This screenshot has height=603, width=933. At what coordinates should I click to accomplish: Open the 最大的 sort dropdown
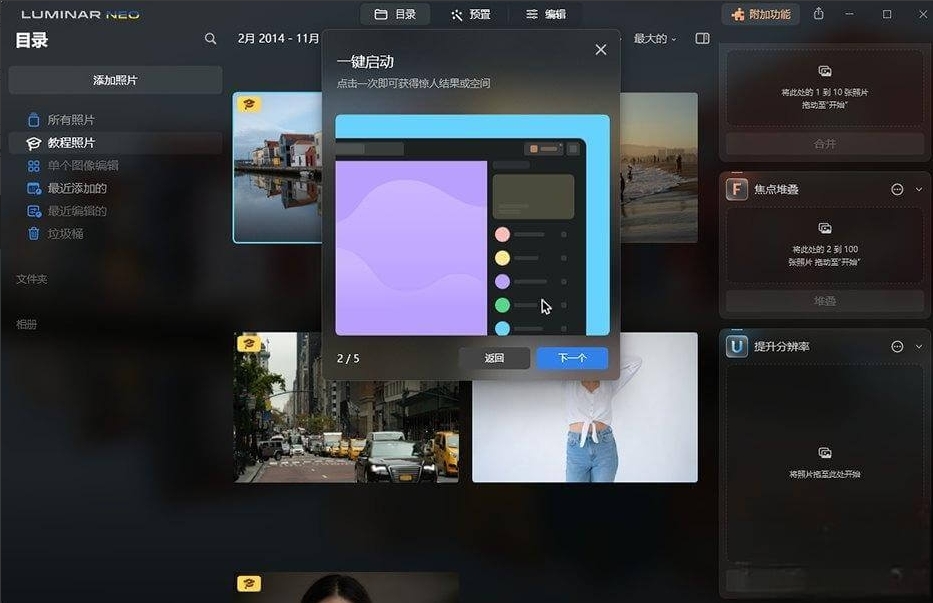pyautogui.click(x=655, y=39)
